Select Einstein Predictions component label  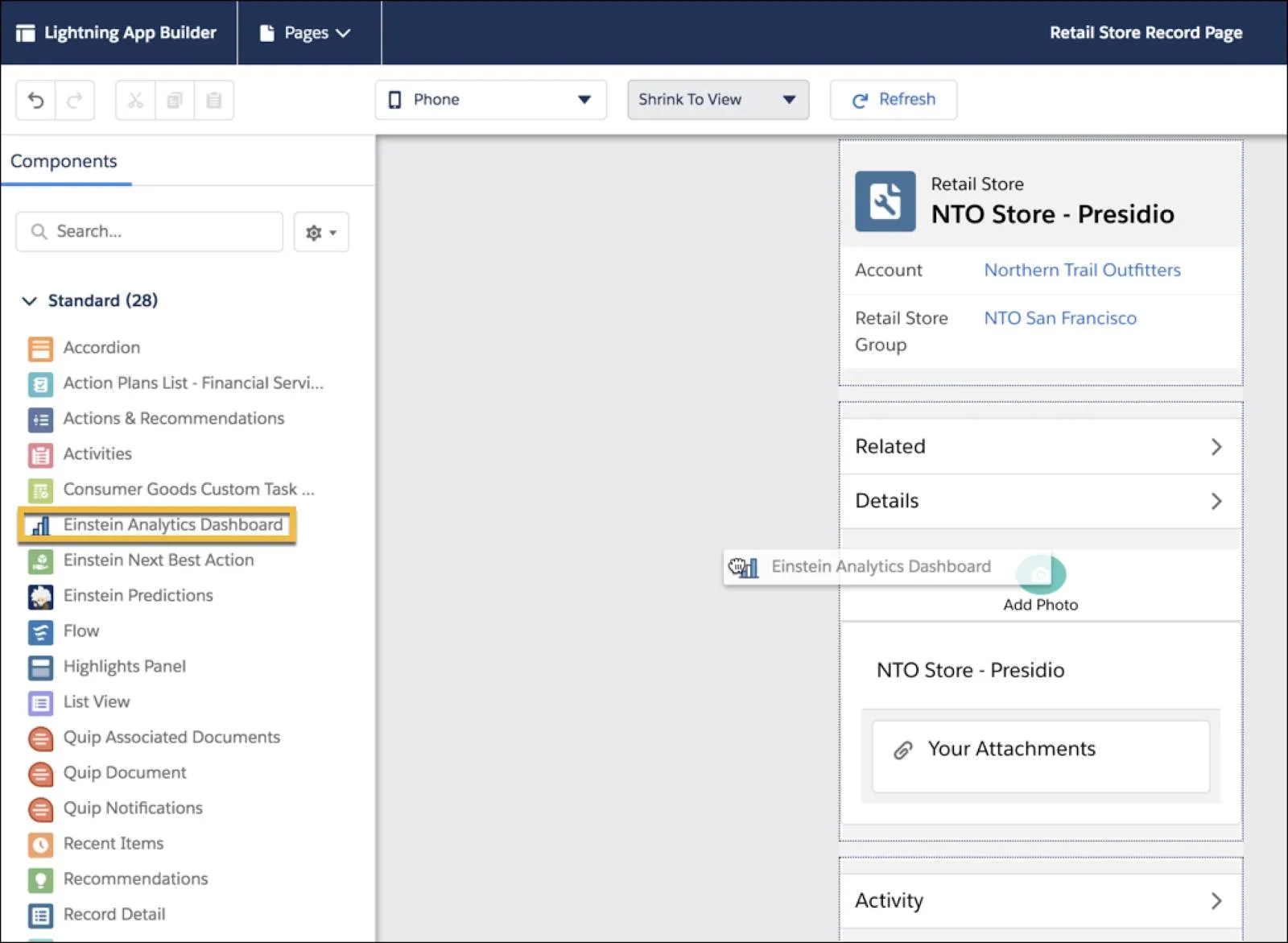[138, 596]
